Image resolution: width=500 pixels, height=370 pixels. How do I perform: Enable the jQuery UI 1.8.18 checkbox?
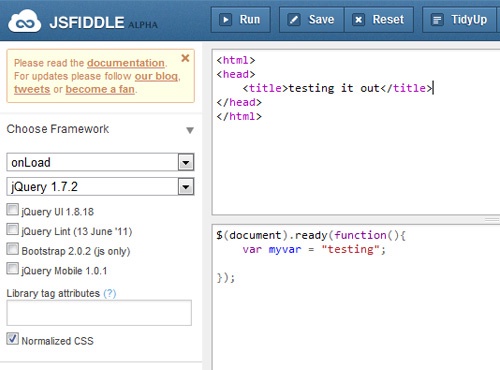tap(12, 210)
